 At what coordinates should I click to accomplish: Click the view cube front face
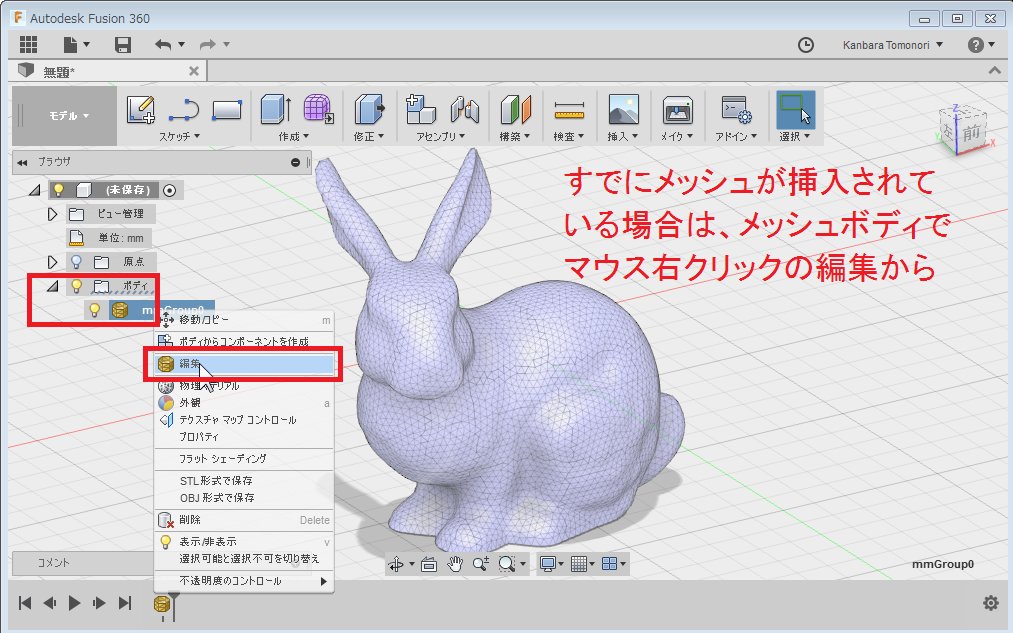(971, 134)
